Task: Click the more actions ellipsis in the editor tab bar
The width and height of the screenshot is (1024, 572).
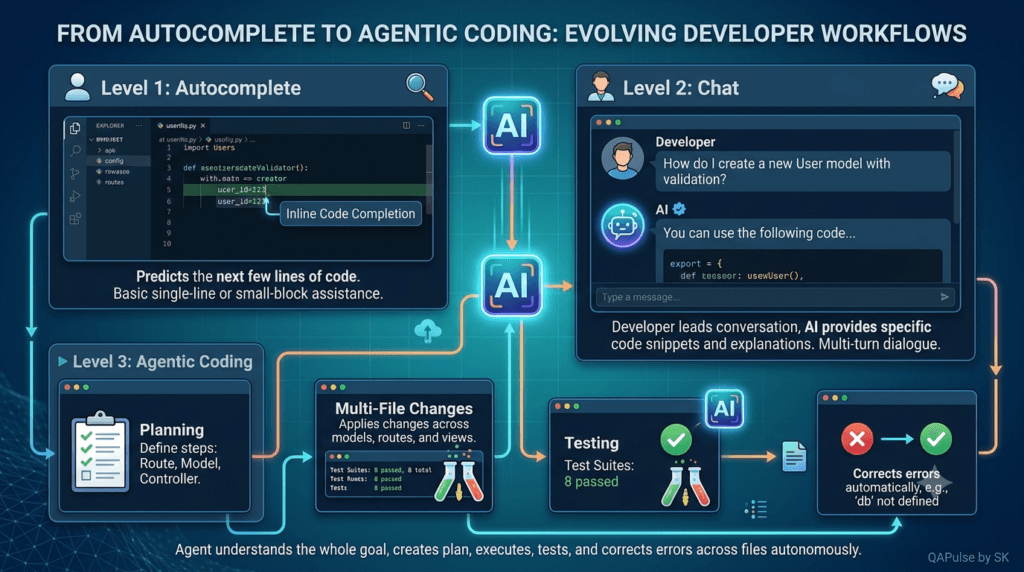Action: 421,125
